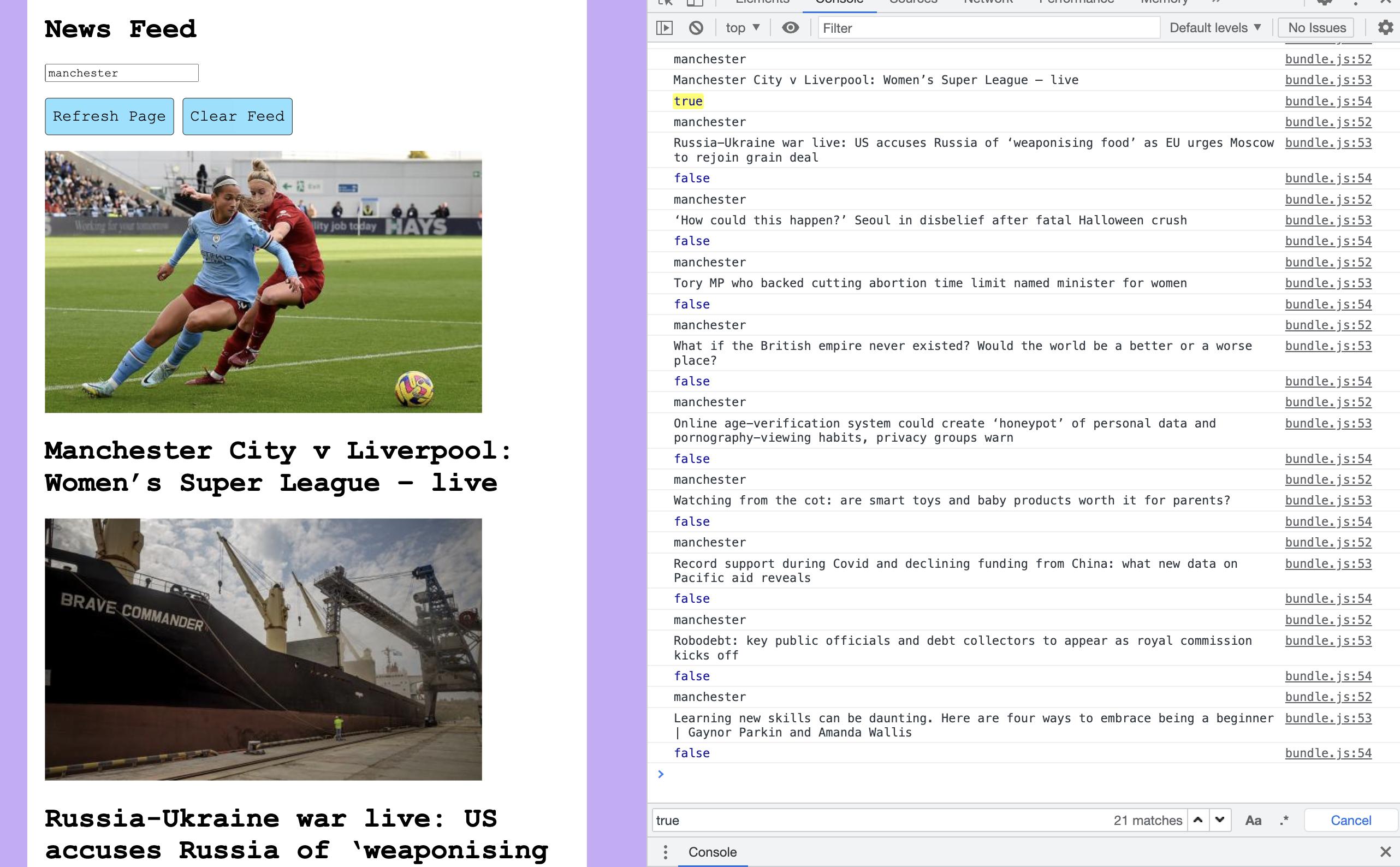Open the top context dropdown
Viewport: 1400px width, 867px height.
tap(743, 27)
